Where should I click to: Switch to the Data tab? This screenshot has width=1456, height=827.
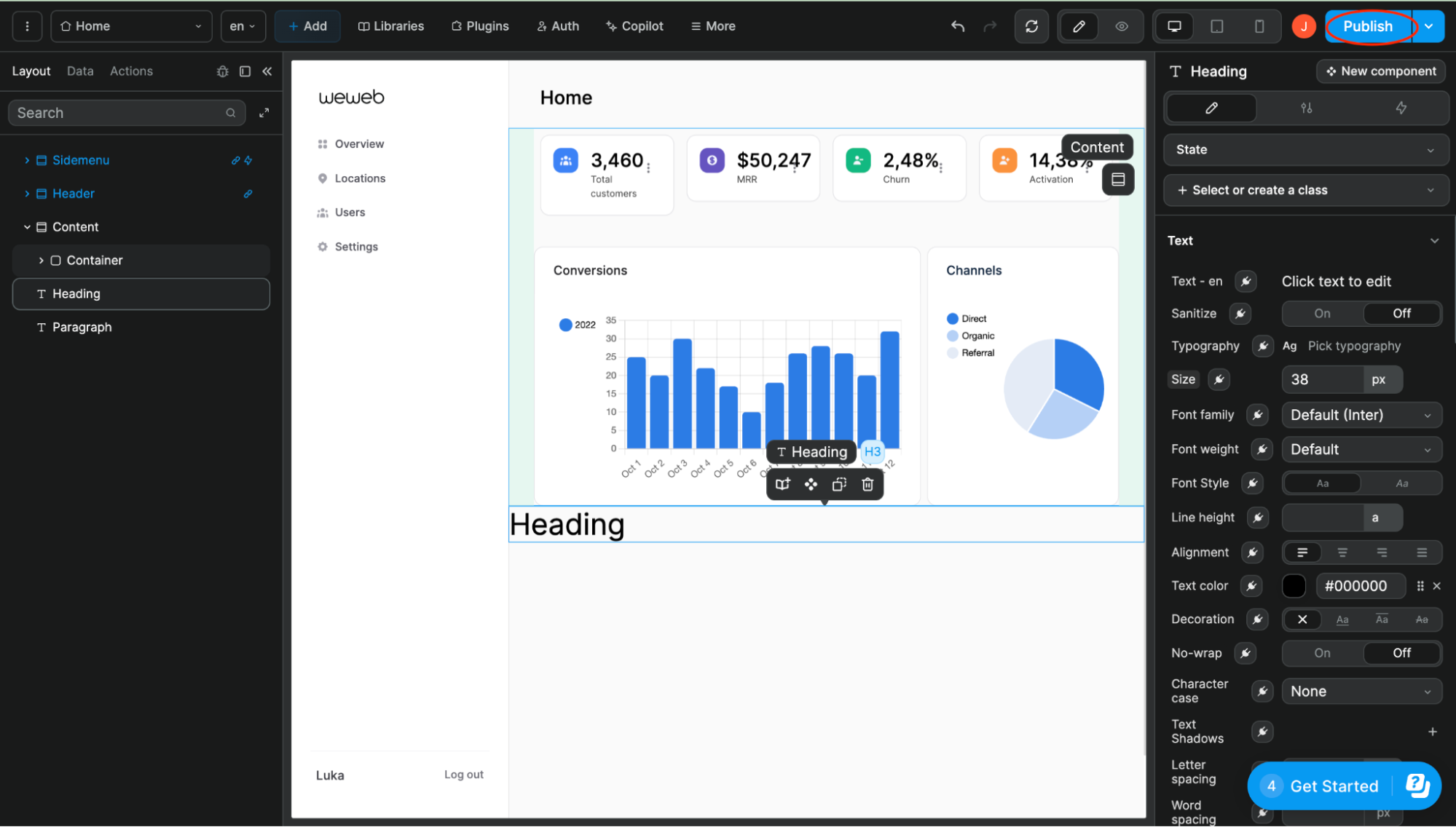(80, 71)
